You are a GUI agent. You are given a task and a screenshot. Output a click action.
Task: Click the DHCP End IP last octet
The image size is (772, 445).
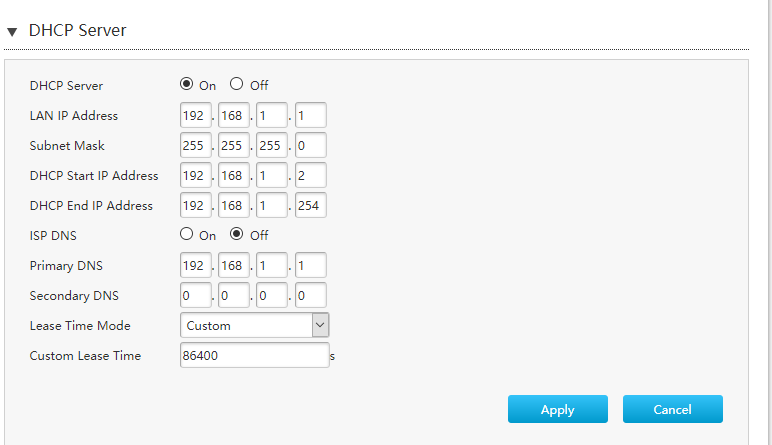[310, 205]
